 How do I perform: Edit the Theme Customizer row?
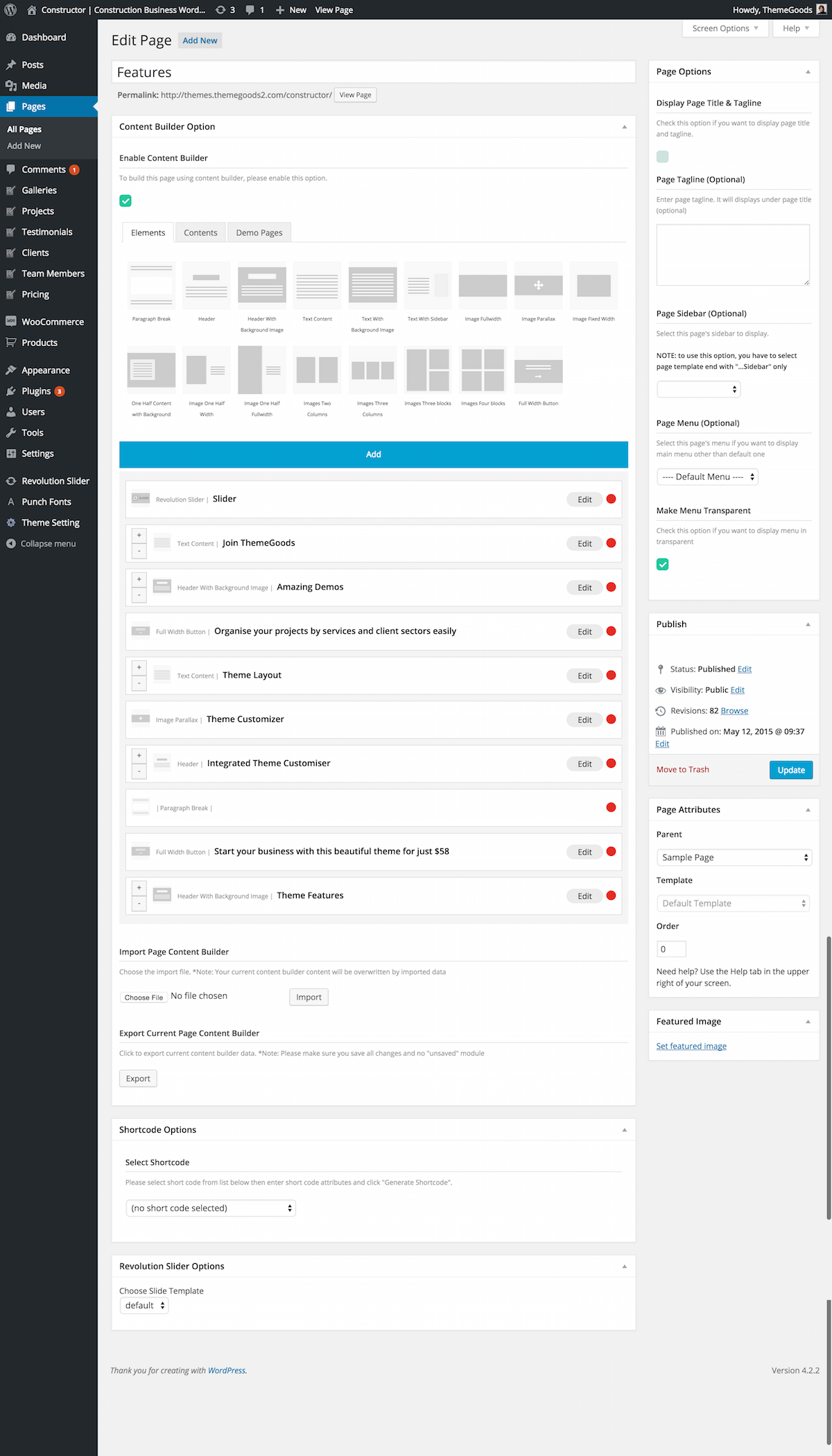(584, 720)
